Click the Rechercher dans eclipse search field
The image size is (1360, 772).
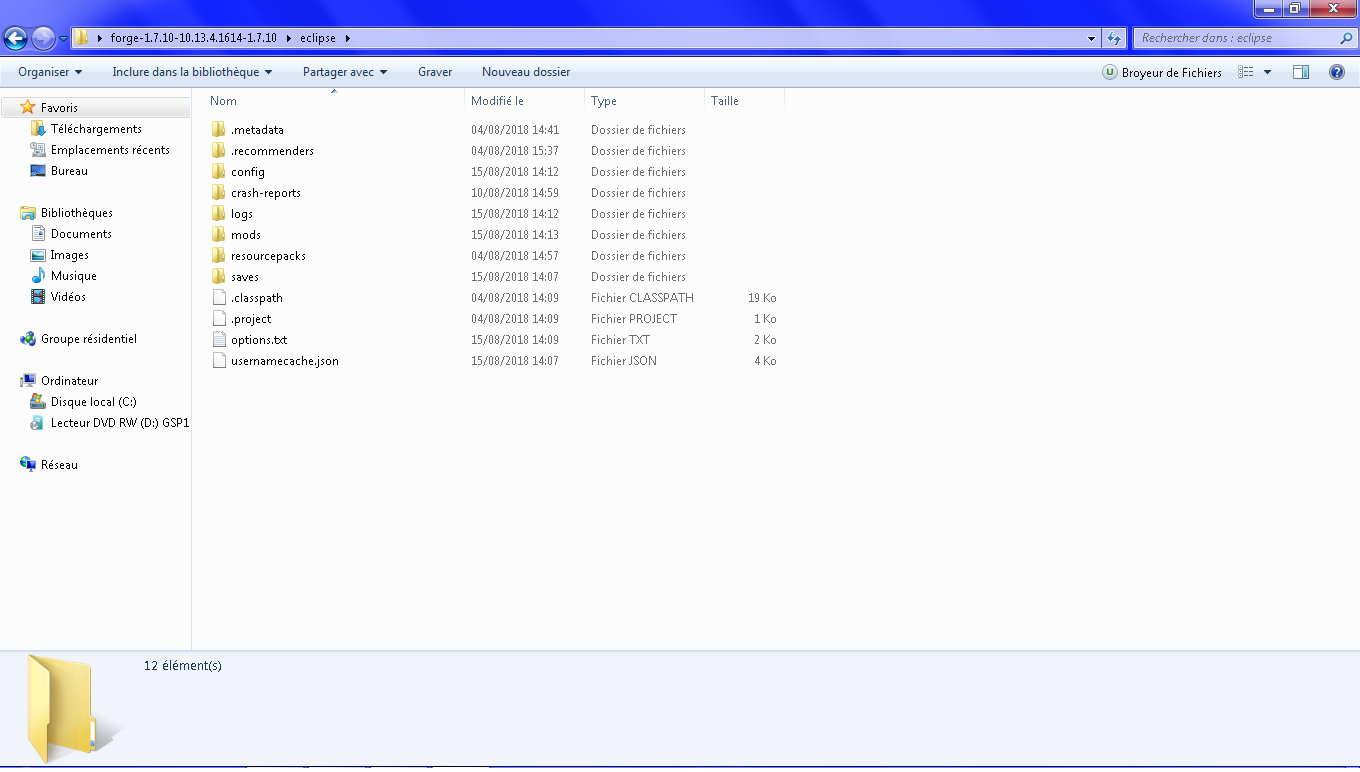(x=1235, y=38)
